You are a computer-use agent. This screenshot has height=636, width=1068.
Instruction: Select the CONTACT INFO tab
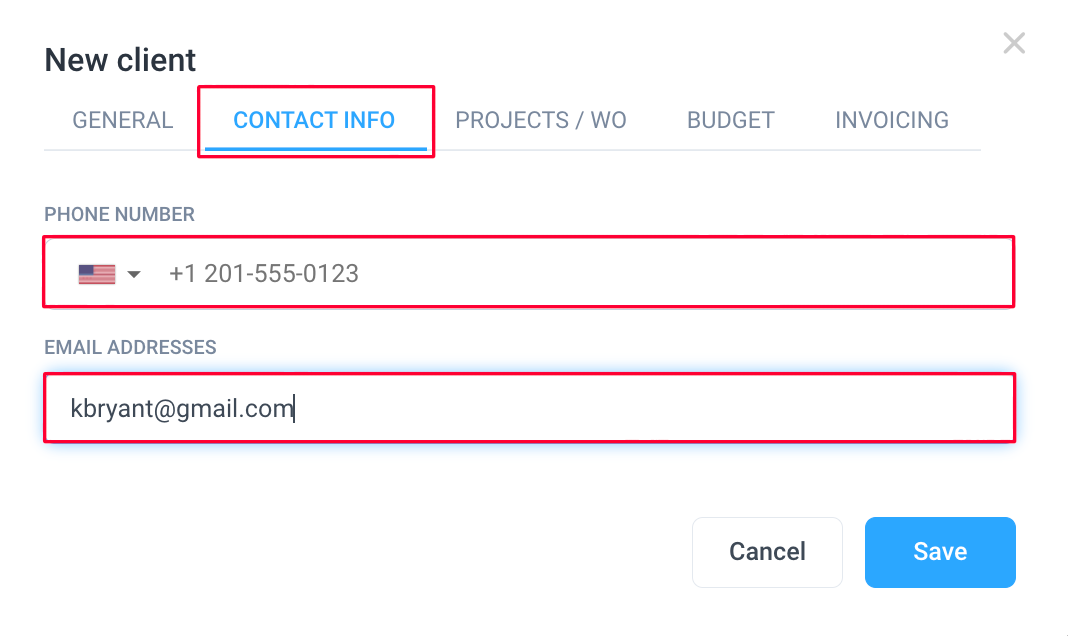(x=314, y=121)
